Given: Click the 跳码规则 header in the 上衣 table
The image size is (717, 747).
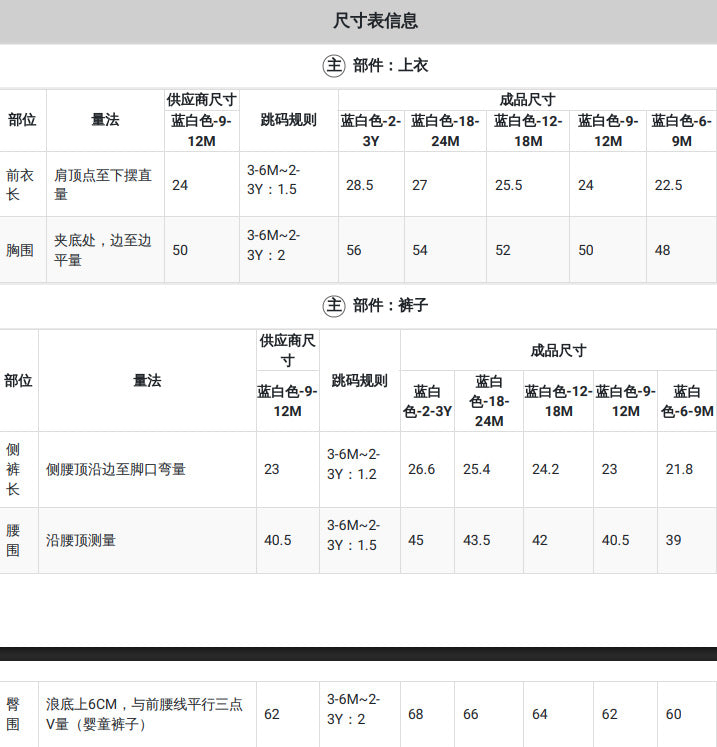Looking at the screenshot, I should click(x=289, y=120).
